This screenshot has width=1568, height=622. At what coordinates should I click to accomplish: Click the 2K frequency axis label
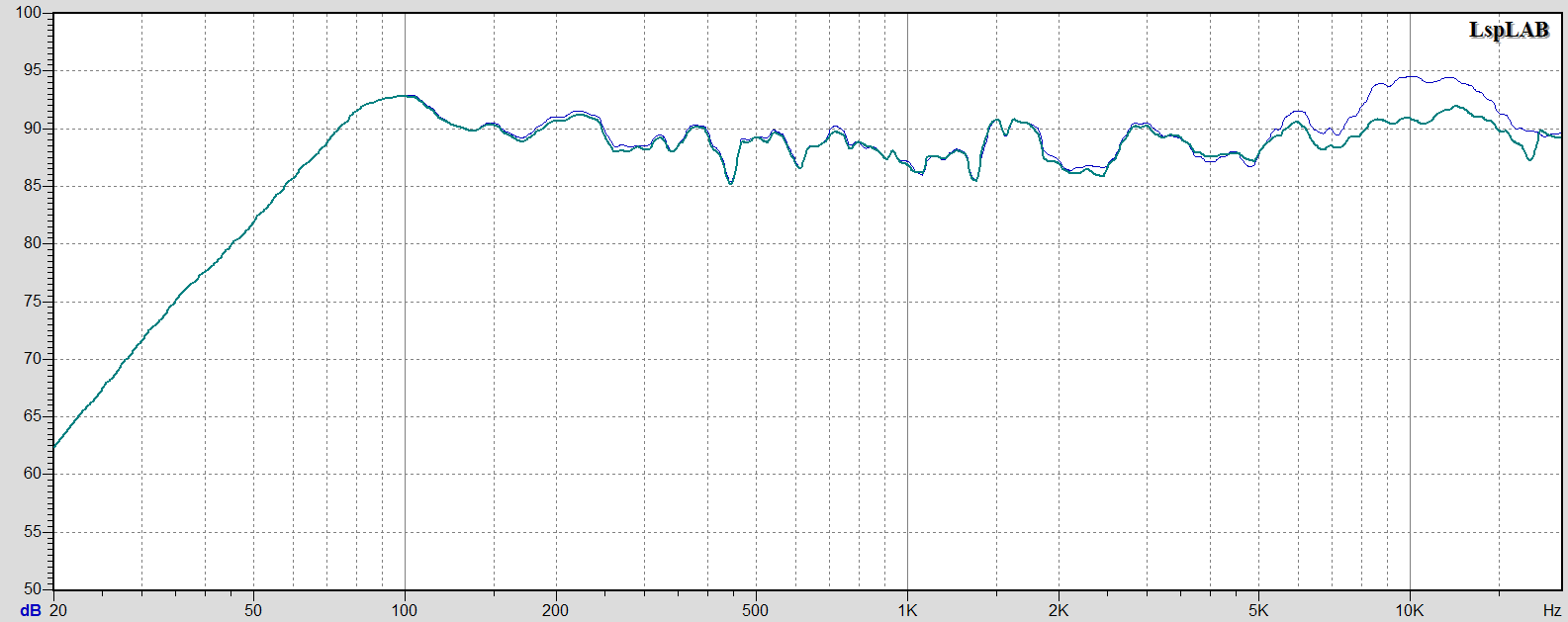1059,610
